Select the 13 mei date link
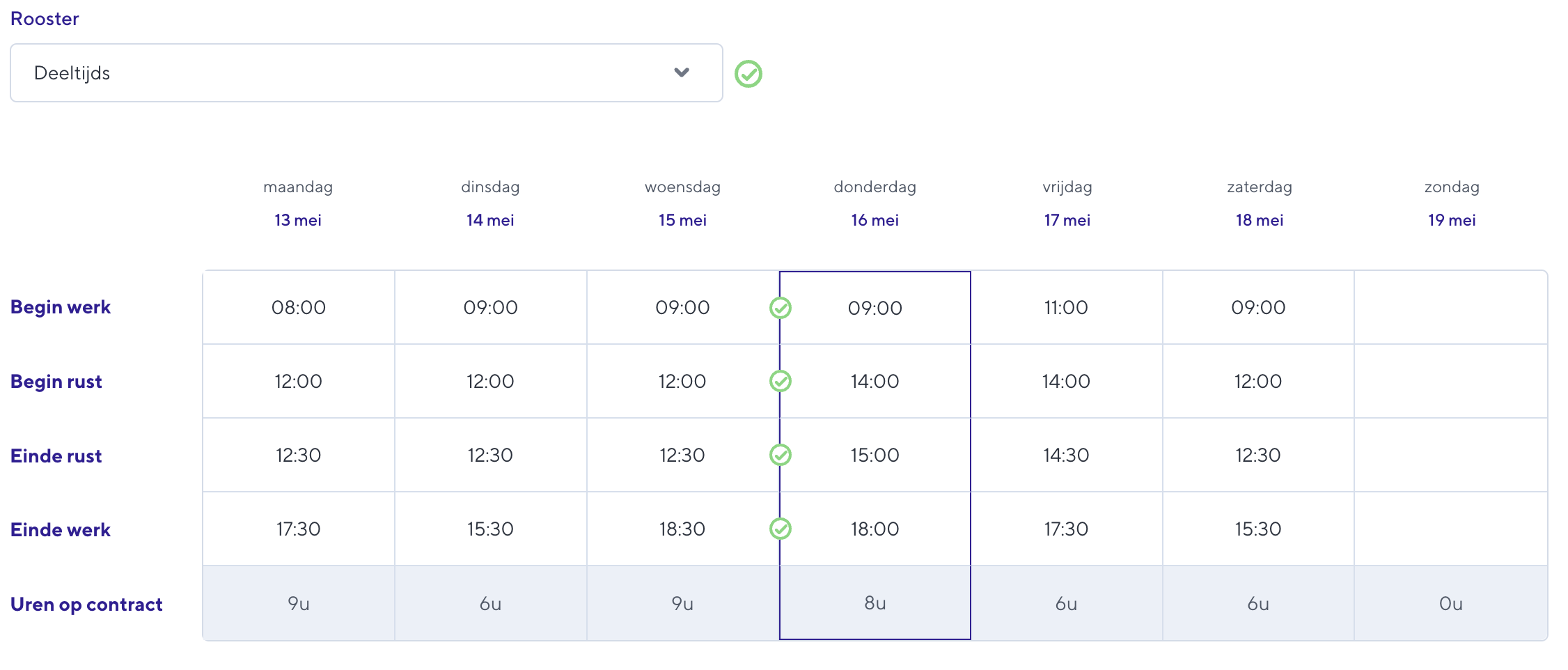 tap(298, 220)
